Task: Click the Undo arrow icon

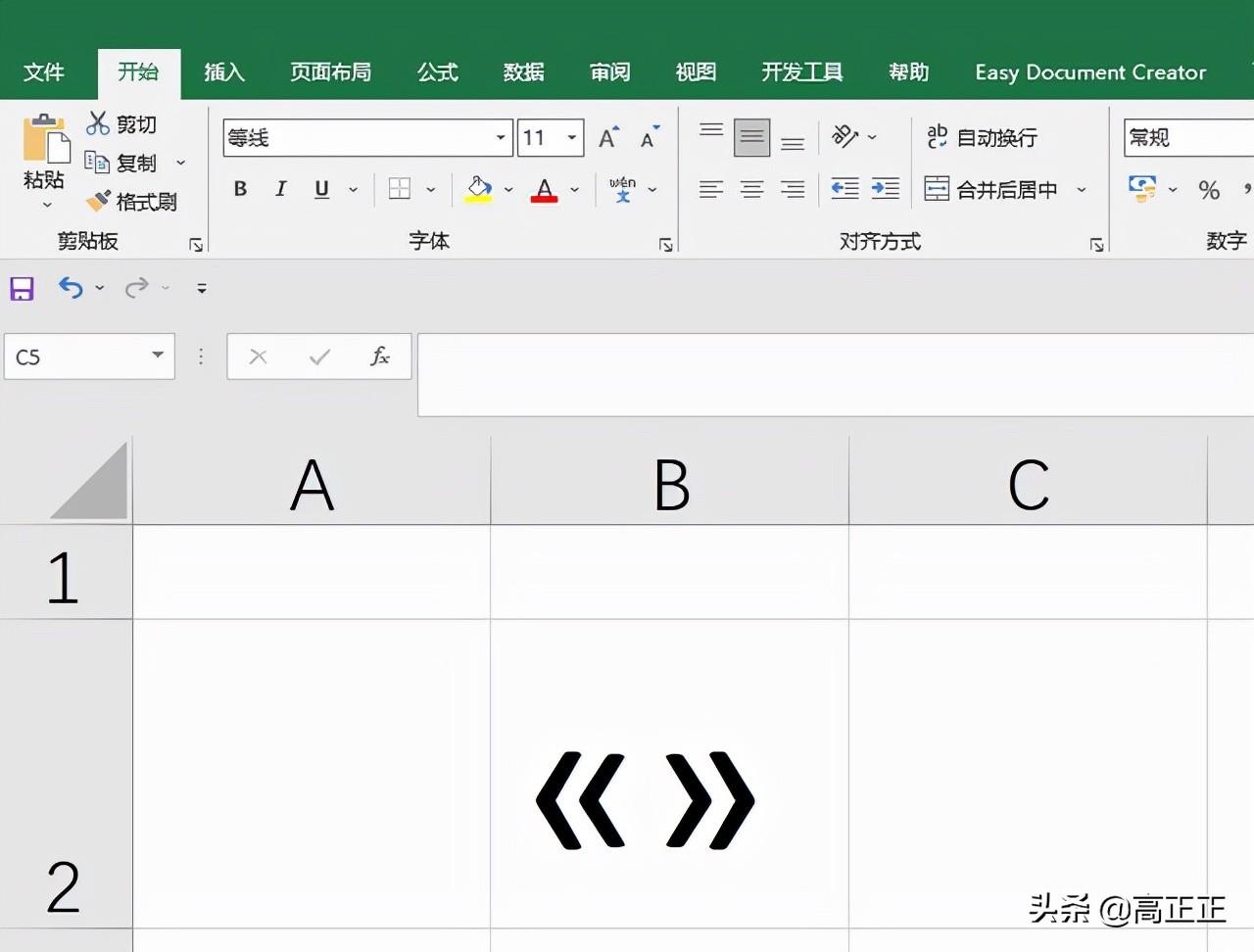Action: point(71,287)
